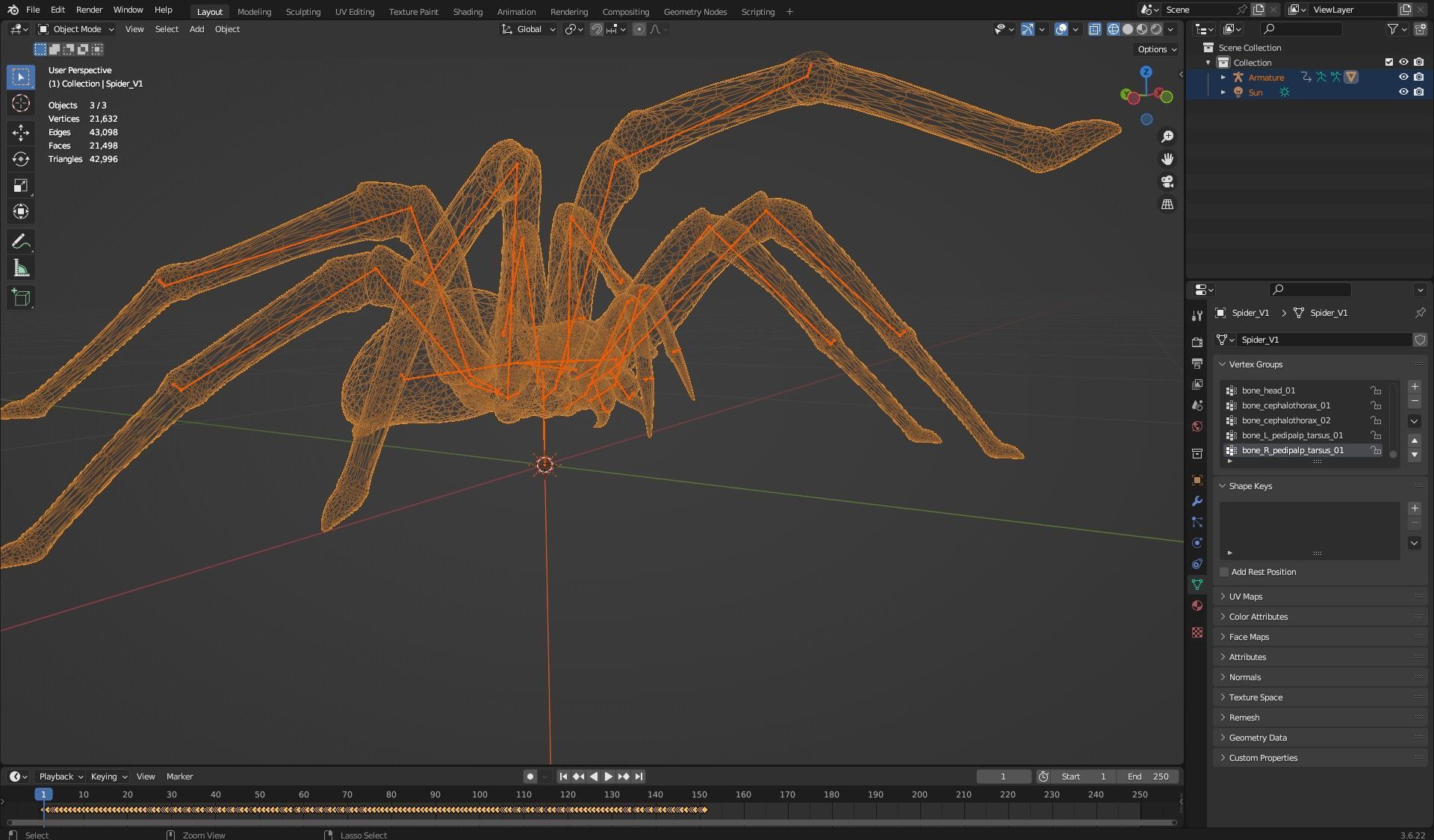Open the Tool properties tab
The image size is (1434, 840).
click(x=1197, y=316)
